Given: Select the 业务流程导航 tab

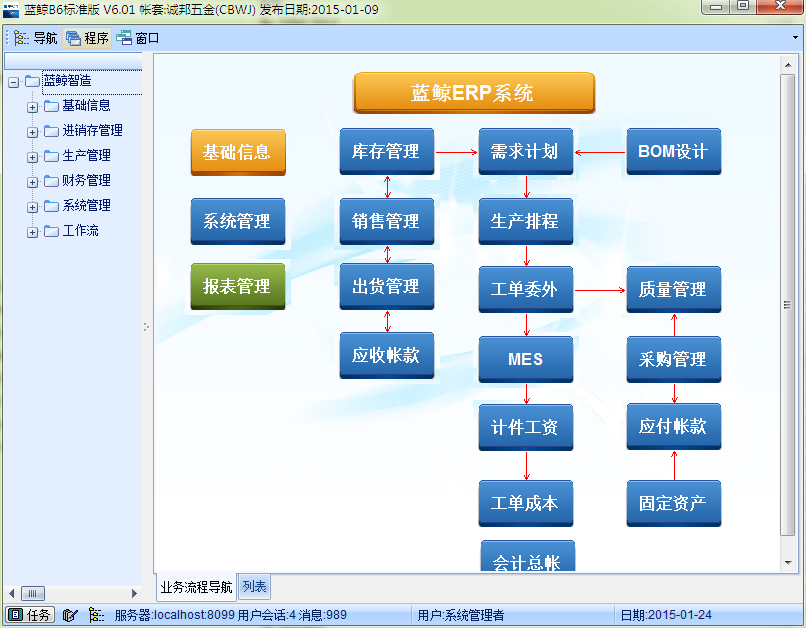Looking at the screenshot, I should [196, 587].
